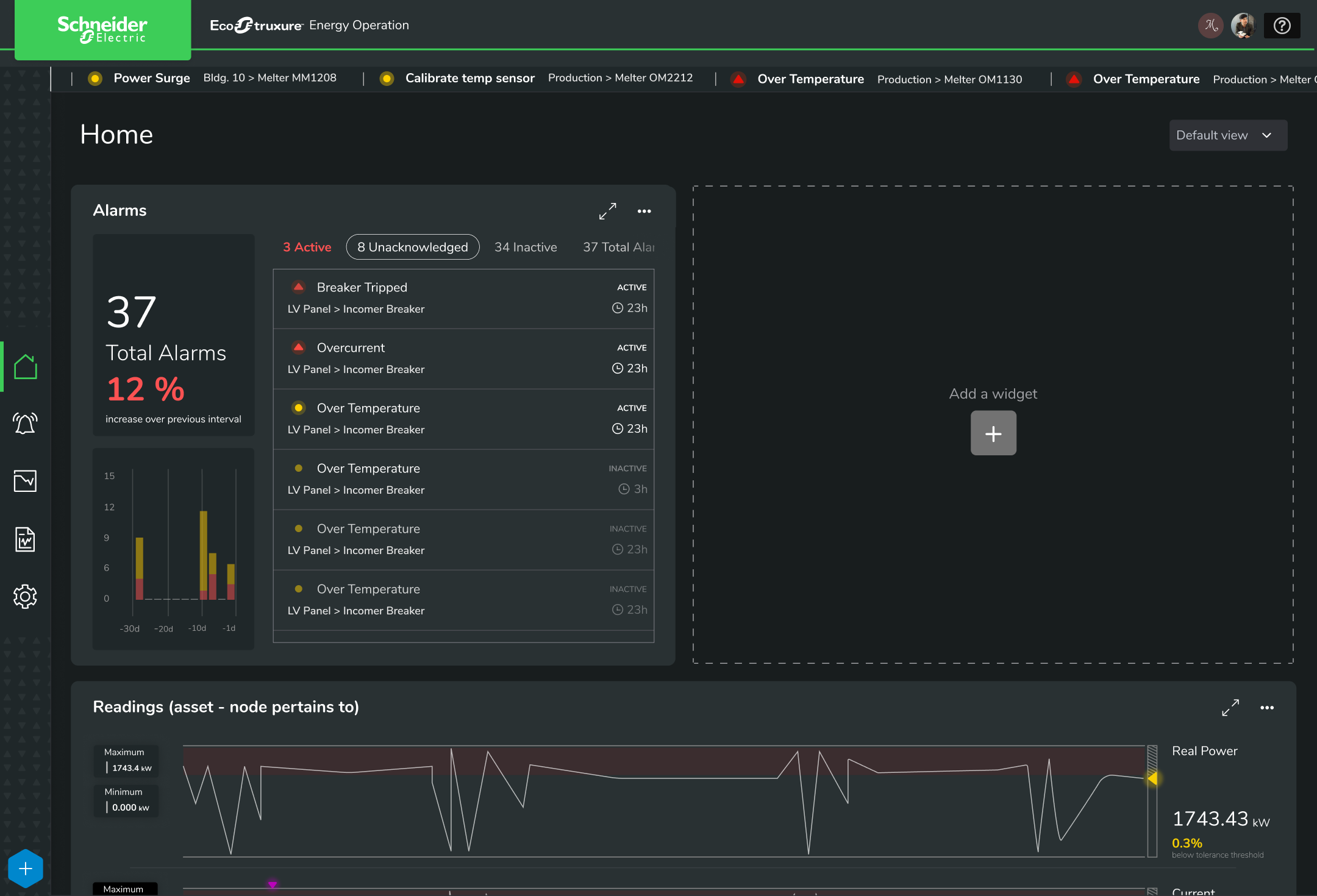The height and width of the screenshot is (896, 1317).
Task: Click Breaker Tripped red alarm icon
Action: [x=299, y=286]
